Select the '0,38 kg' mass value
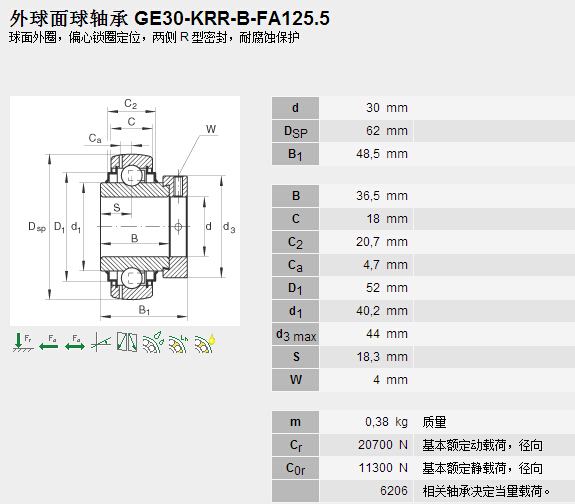The image size is (575, 504). click(x=387, y=422)
